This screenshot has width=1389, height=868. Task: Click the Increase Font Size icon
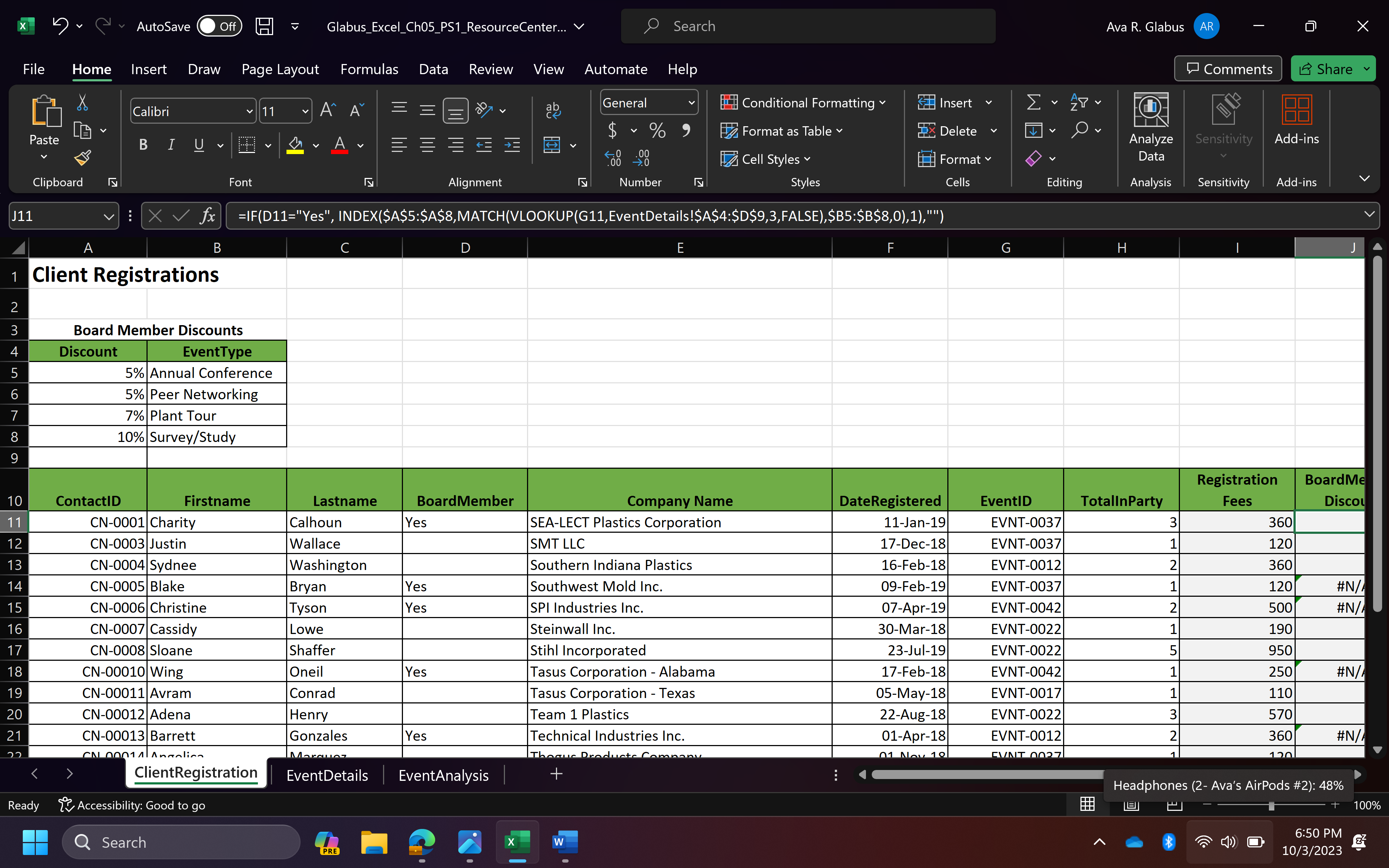(328, 110)
